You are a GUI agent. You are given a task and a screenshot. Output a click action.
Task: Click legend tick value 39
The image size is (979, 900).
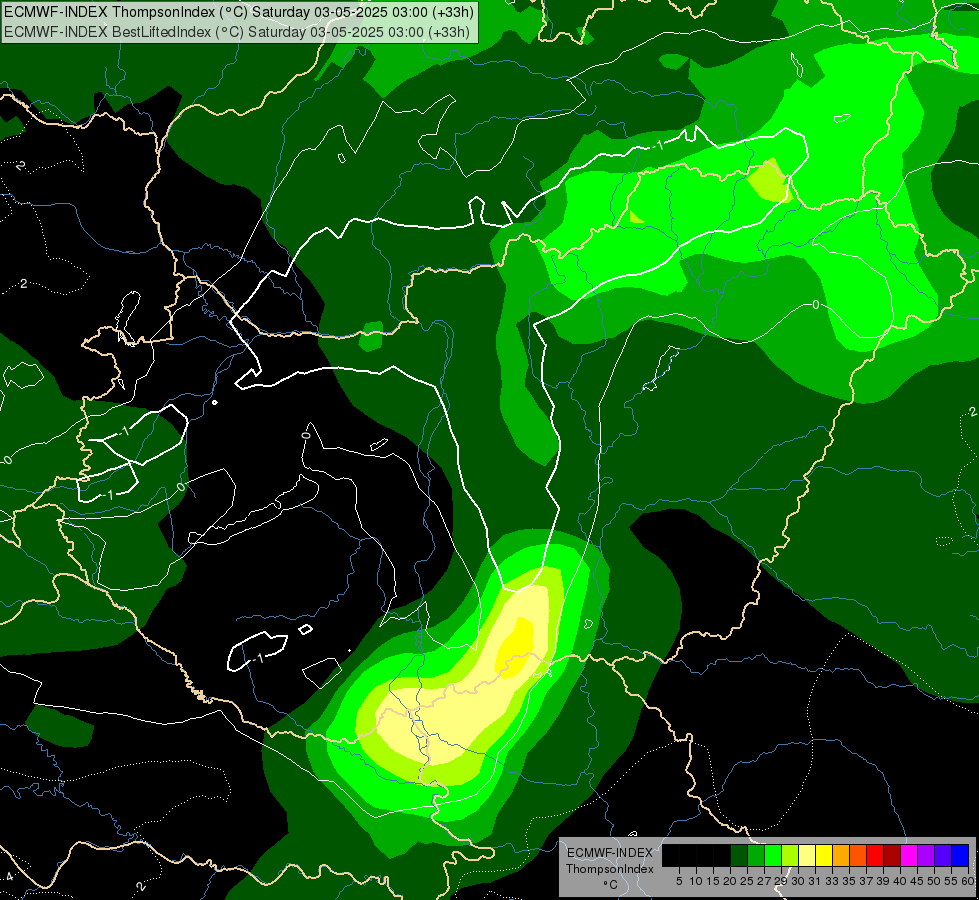[883, 881]
